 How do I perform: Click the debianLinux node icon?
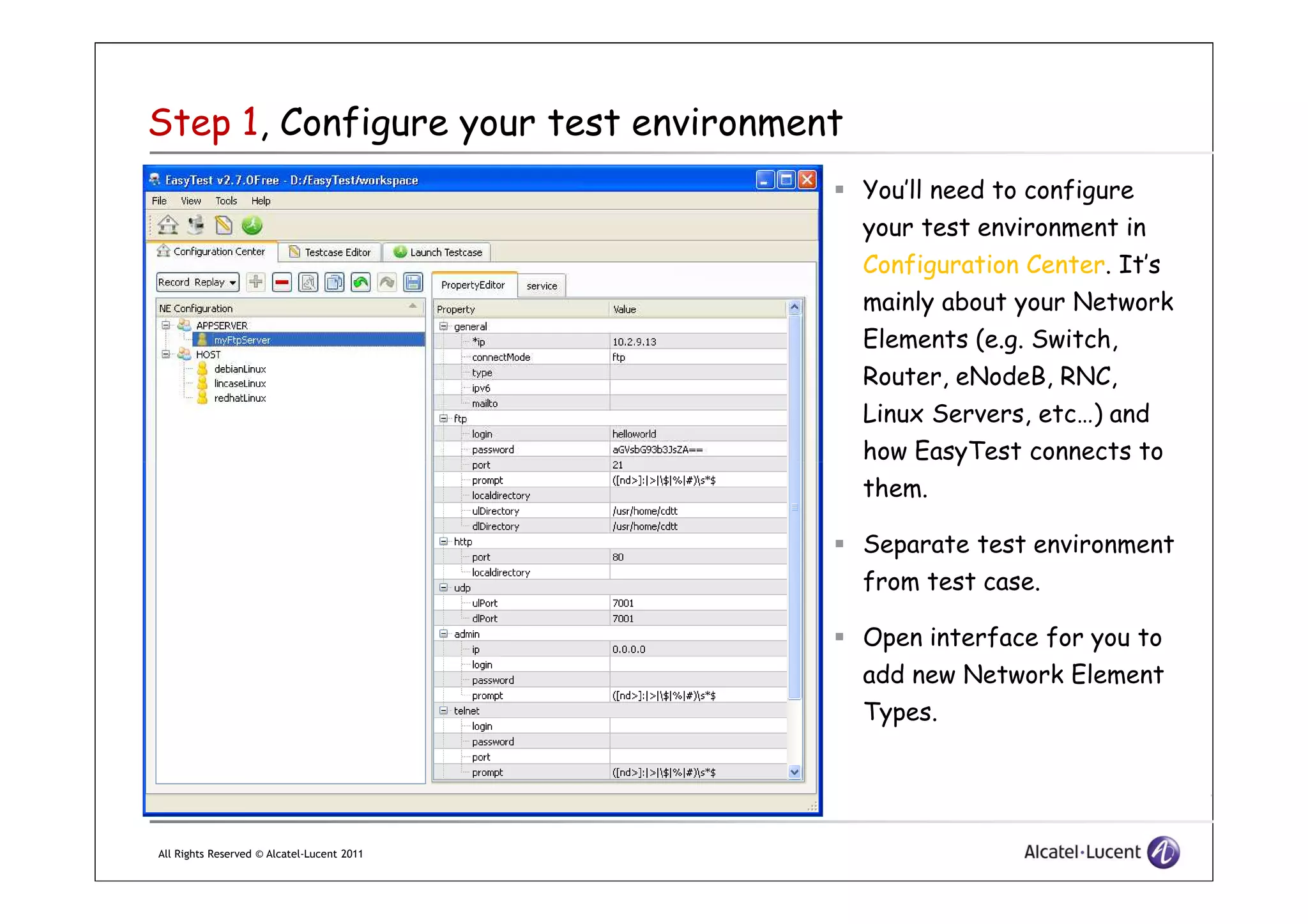pyautogui.click(x=202, y=368)
